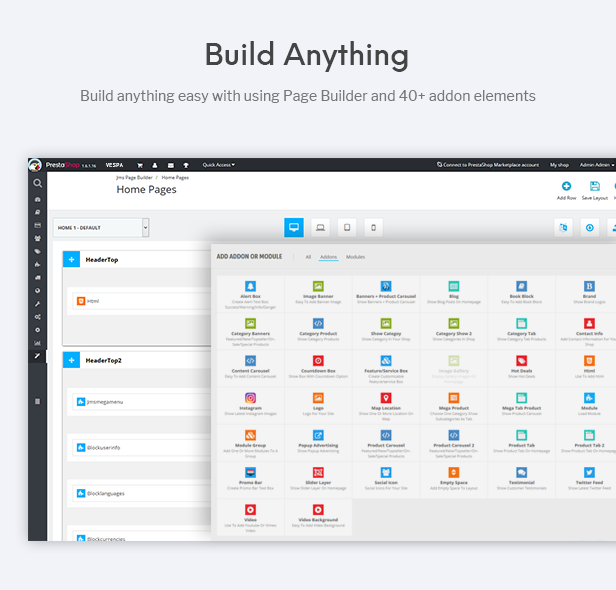
Task: Add element to HeaderTop row
Action: point(72,260)
